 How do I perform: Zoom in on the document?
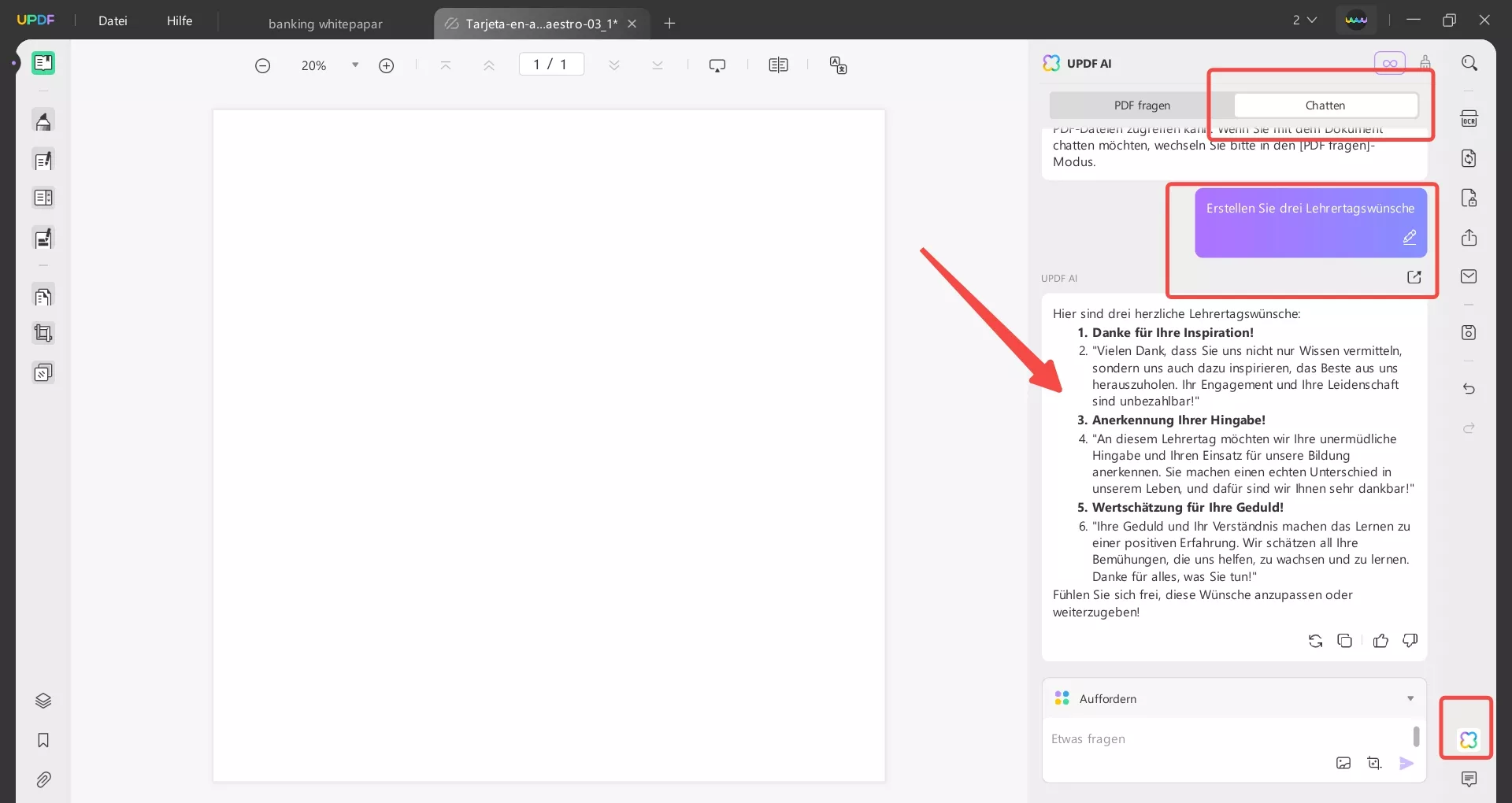tap(386, 66)
